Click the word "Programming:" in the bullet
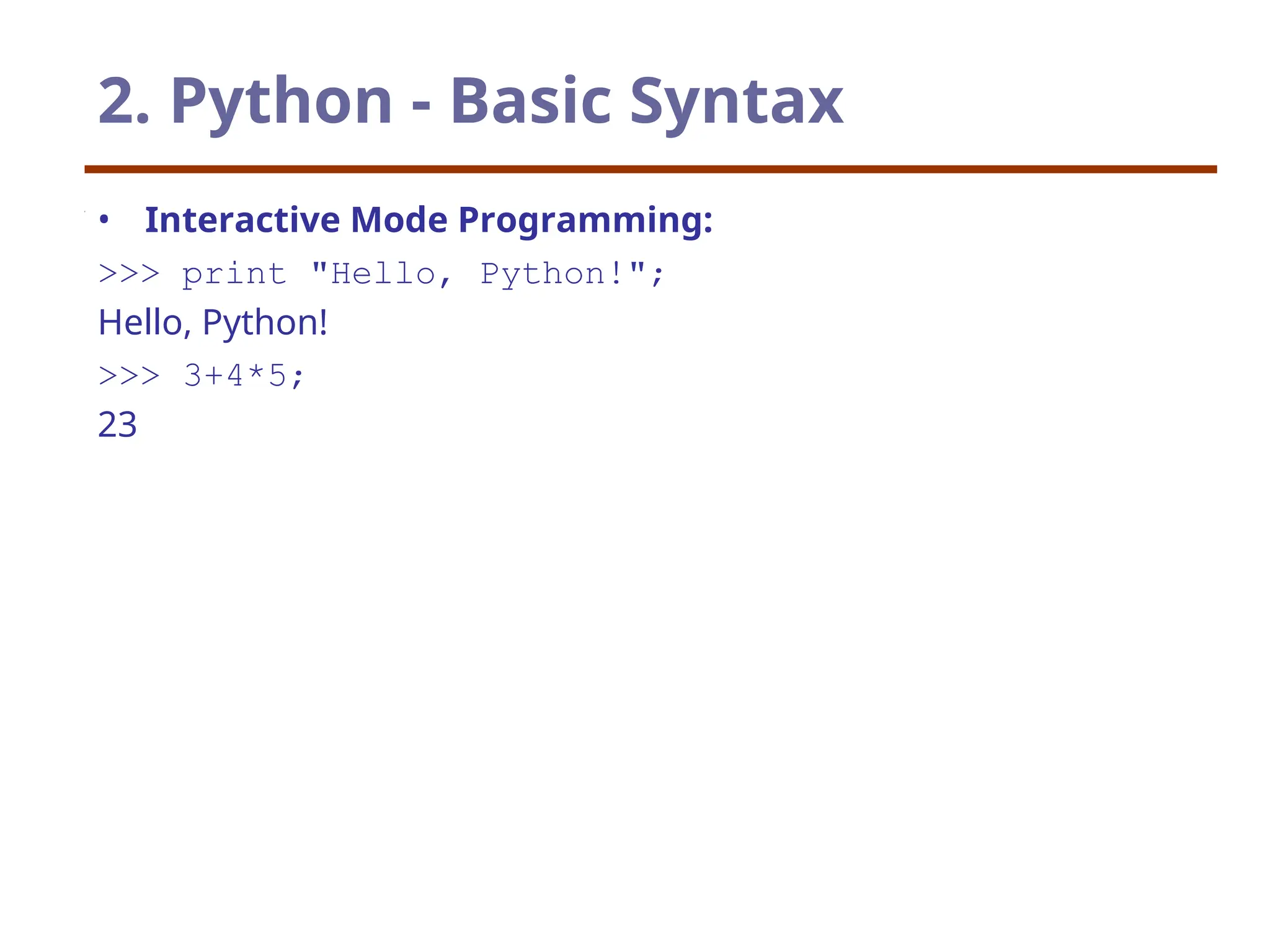Viewport: 1270px width, 952px height. pos(585,220)
